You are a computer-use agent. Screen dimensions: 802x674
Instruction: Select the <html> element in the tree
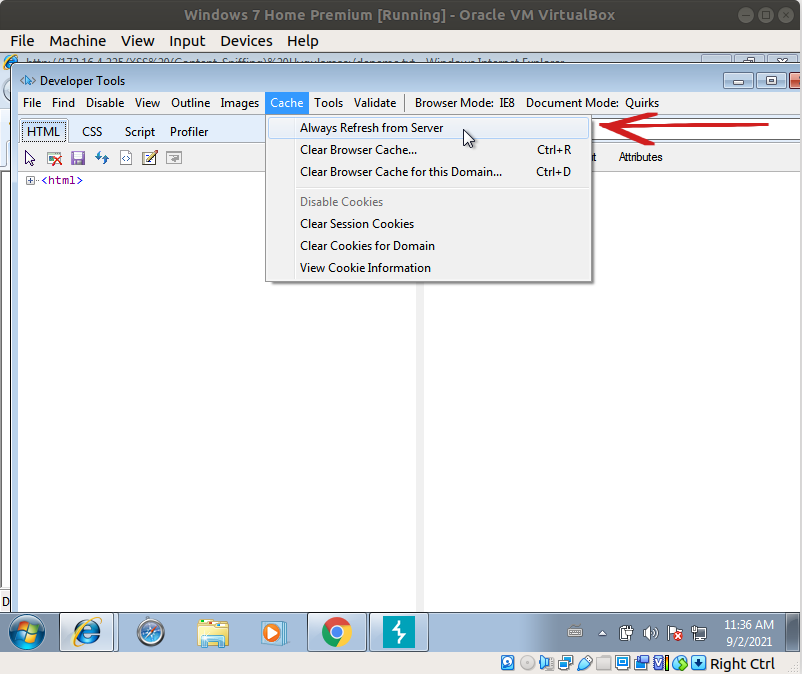pos(62,181)
